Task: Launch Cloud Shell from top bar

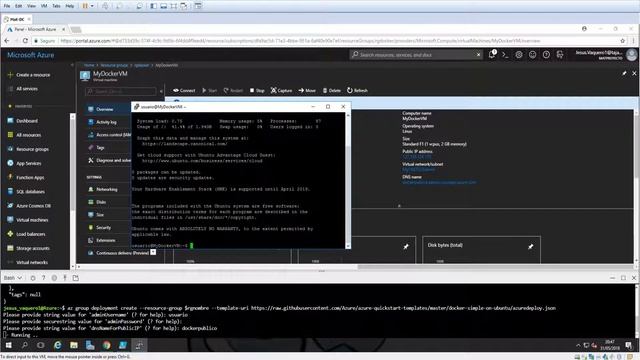Action: (505, 55)
